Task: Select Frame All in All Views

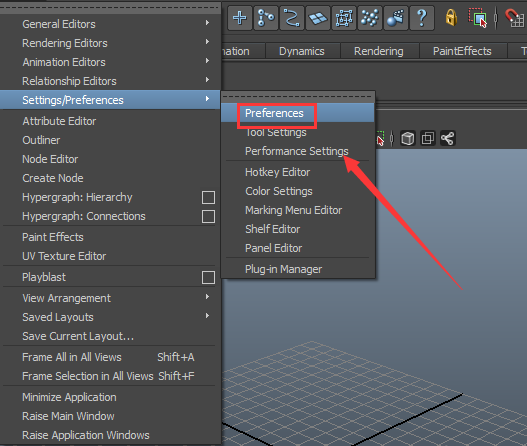Action: pyautogui.click(x=110, y=357)
